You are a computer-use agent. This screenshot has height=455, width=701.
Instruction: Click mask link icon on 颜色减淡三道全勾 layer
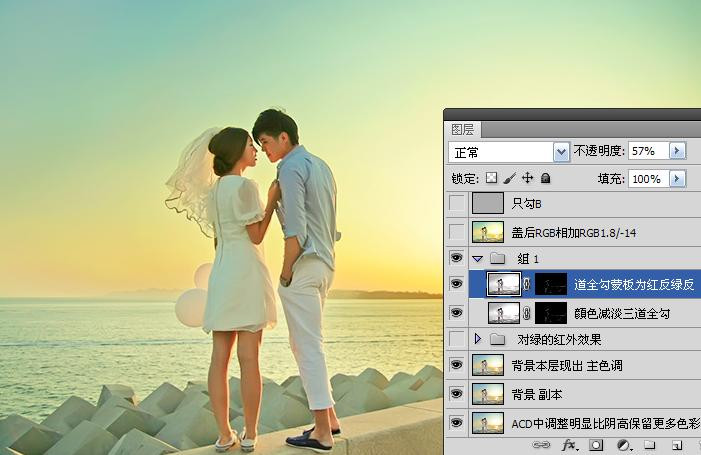click(527, 313)
